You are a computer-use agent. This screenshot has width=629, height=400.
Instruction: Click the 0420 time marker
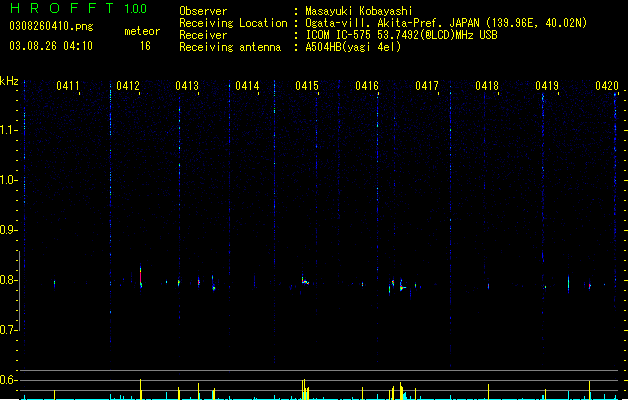point(607,86)
